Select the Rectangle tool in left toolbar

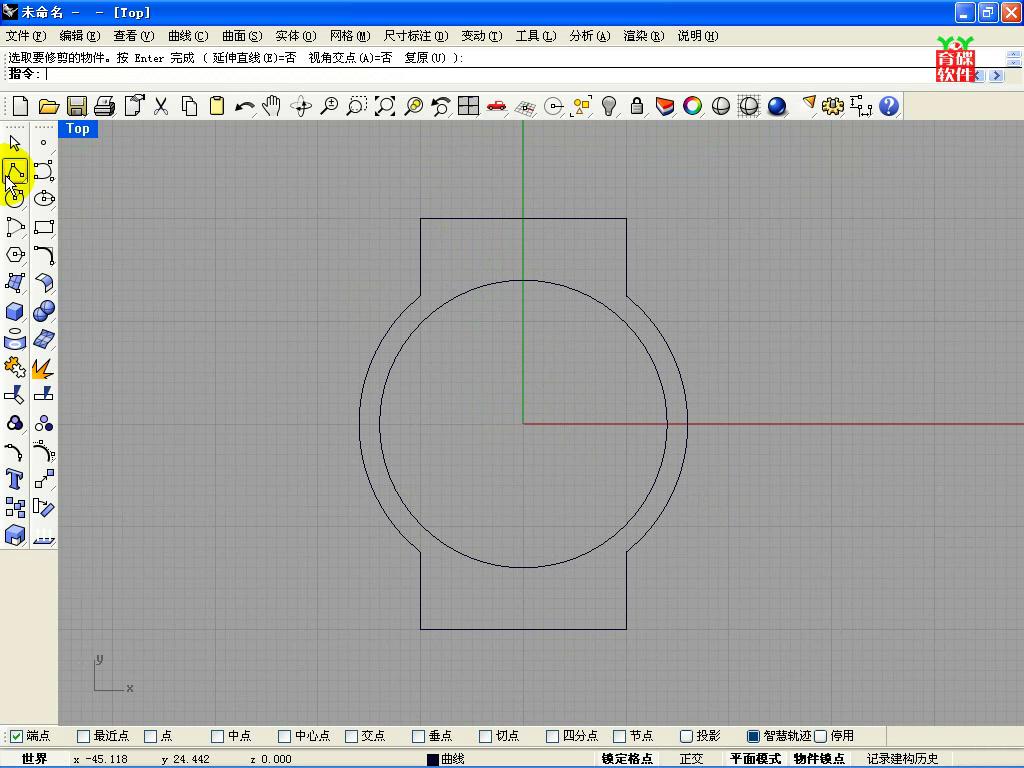pyautogui.click(x=44, y=227)
